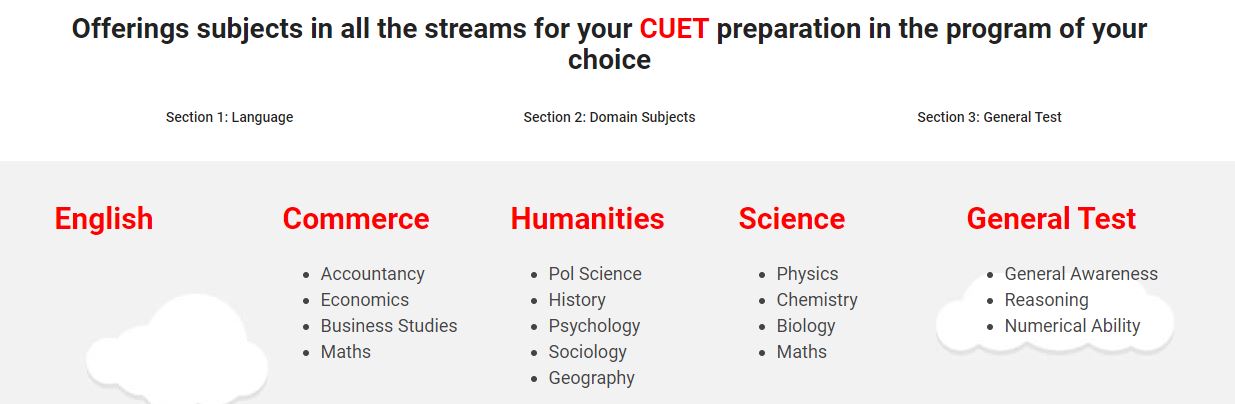Select Business Studies in Commerce list
Screen dimensions: 1235x404
(389, 326)
